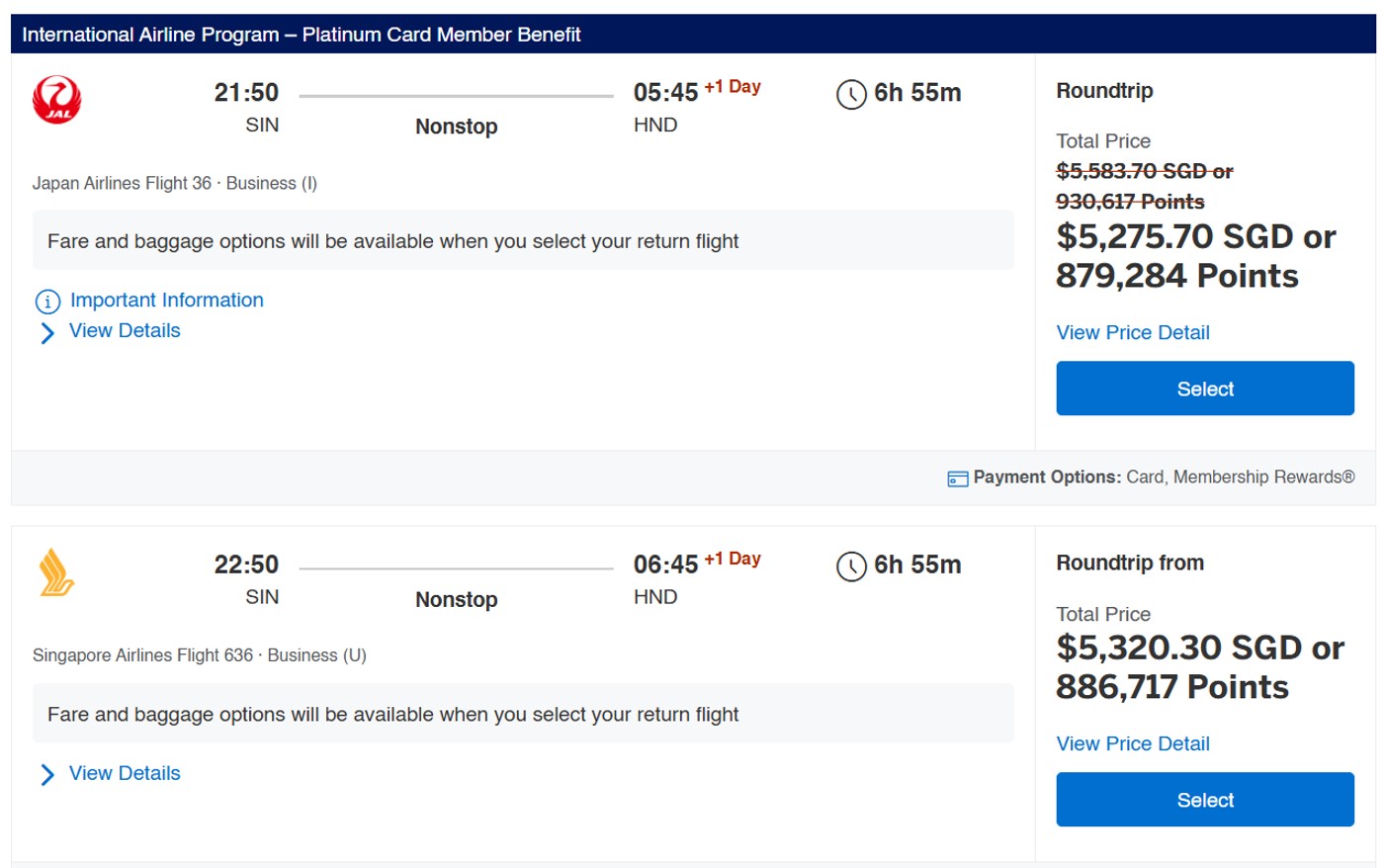Select the Singapore Airlines $5,320.30 flight
The width and height of the screenshot is (1384, 868).
pyautogui.click(x=1204, y=800)
